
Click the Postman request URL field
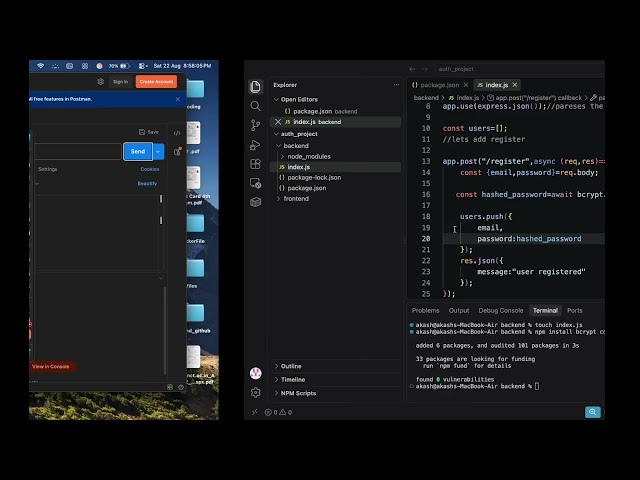(x=78, y=151)
